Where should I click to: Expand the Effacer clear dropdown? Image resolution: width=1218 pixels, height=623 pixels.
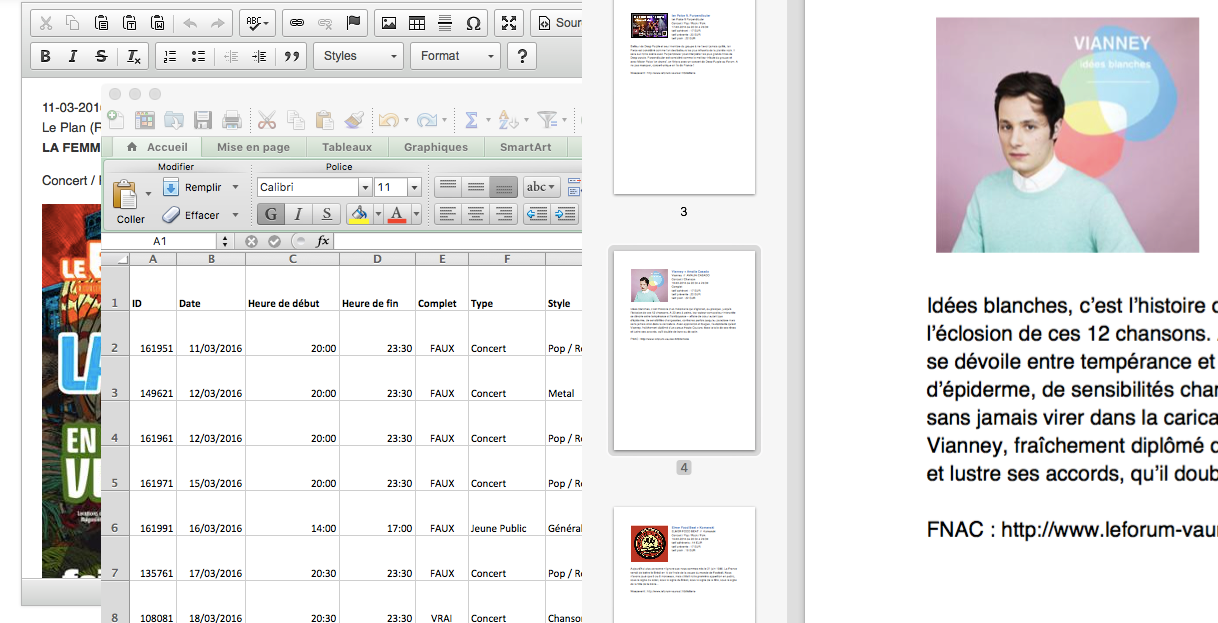(236, 215)
